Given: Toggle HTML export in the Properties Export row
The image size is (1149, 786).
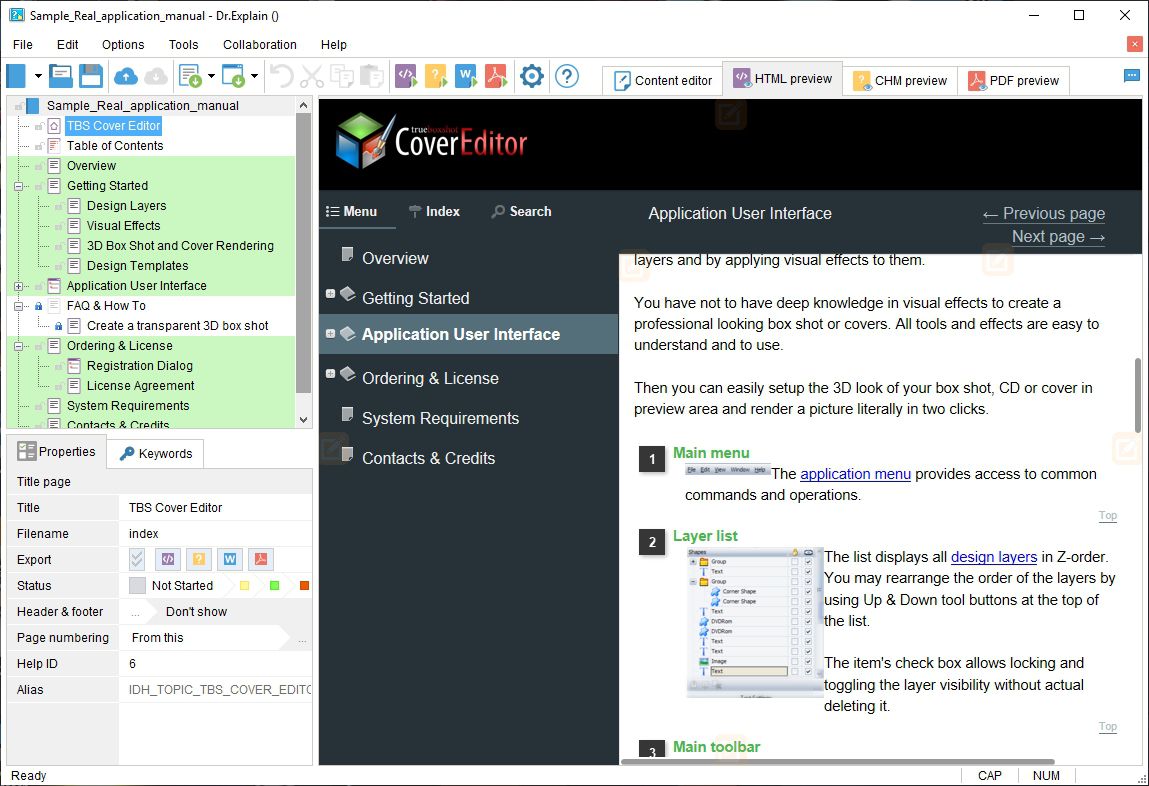Looking at the screenshot, I should point(168,560).
